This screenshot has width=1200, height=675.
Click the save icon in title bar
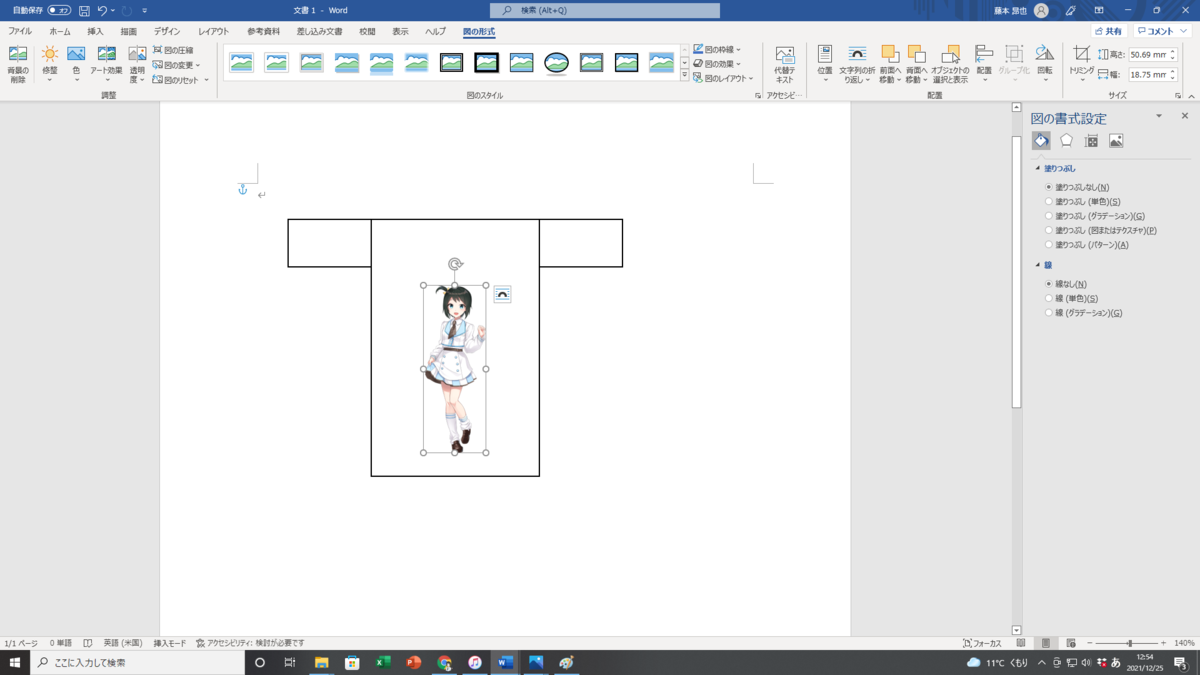[x=84, y=10]
